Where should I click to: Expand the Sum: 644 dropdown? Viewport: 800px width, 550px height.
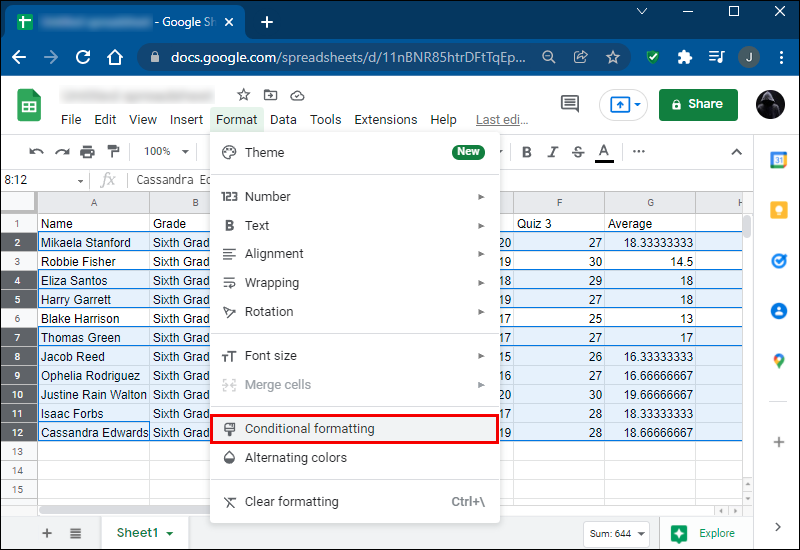tap(616, 534)
